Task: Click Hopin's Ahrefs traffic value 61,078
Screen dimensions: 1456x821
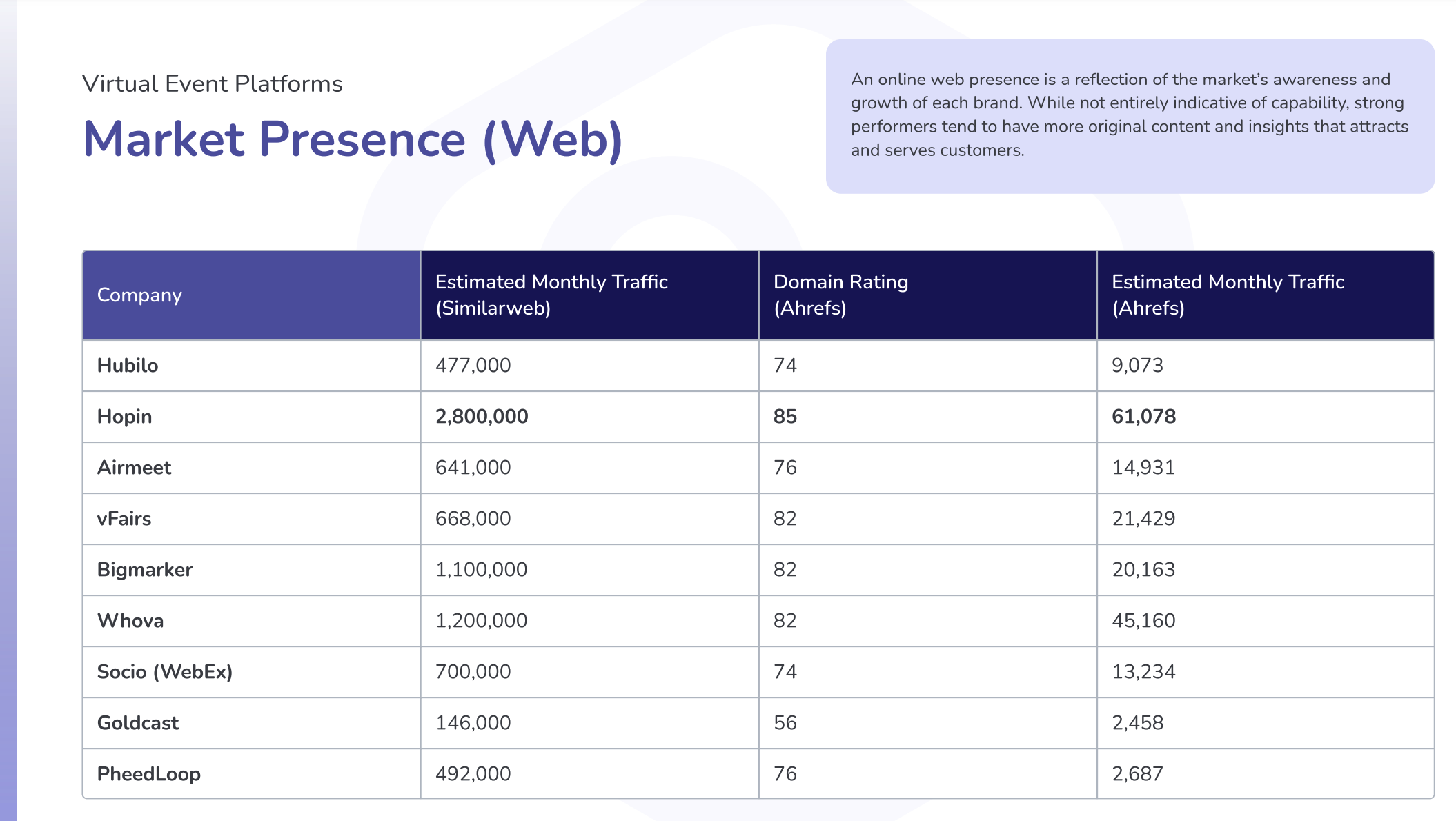Action: 1144,417
